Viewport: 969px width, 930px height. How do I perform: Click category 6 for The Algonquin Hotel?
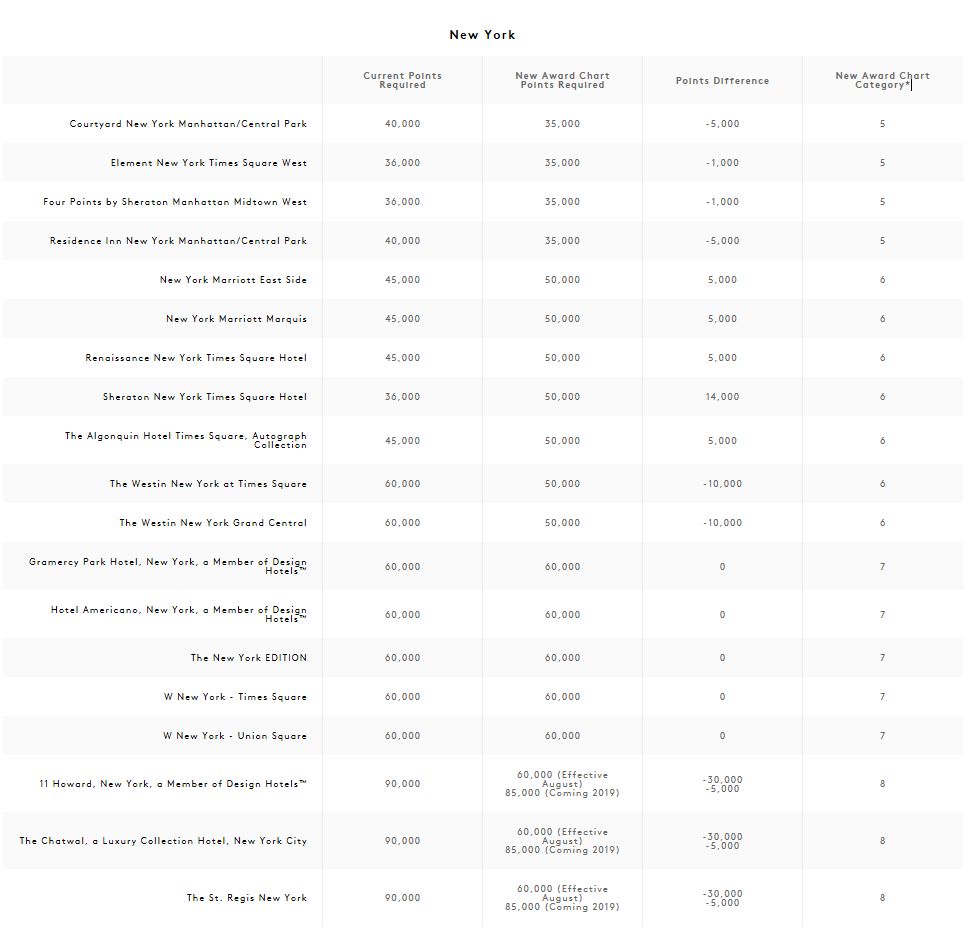882,441
